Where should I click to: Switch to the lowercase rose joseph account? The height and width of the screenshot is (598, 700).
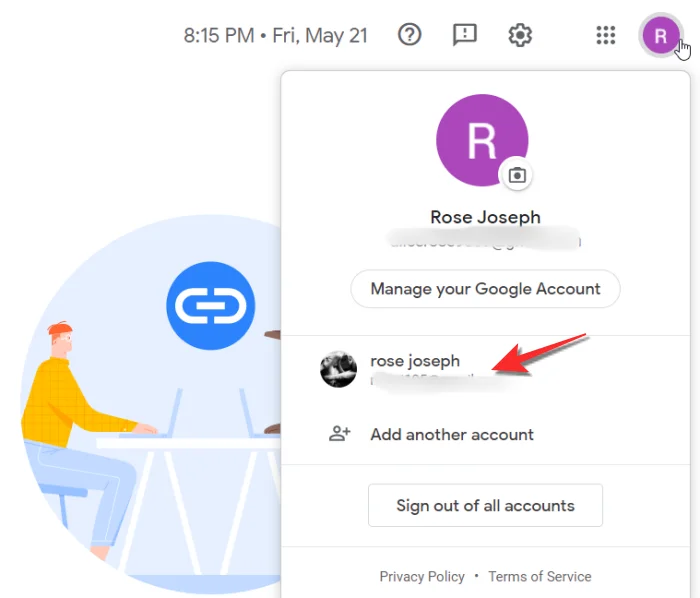click(415, 361)
